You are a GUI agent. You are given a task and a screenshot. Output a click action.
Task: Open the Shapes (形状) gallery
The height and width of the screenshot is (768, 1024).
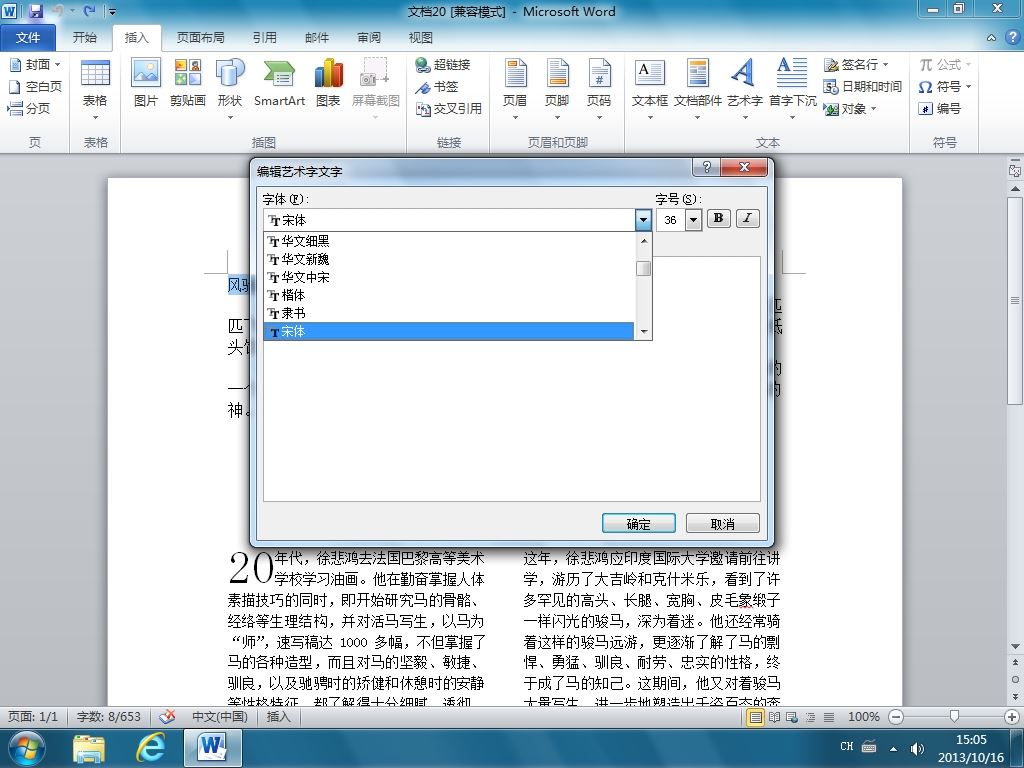pyautogui.click(x=230, y=90)
